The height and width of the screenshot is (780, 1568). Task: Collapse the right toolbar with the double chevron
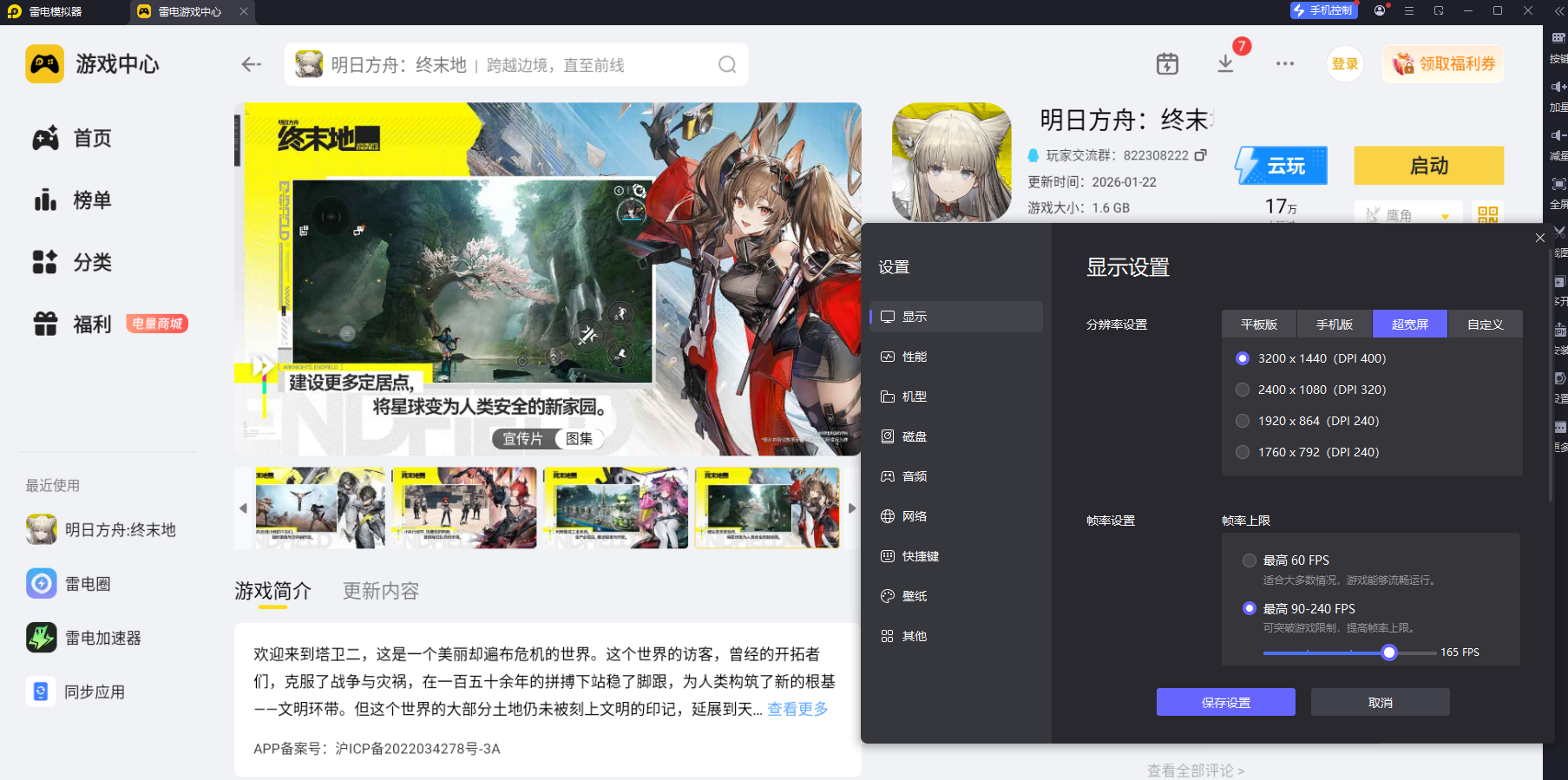point(1559,11)
